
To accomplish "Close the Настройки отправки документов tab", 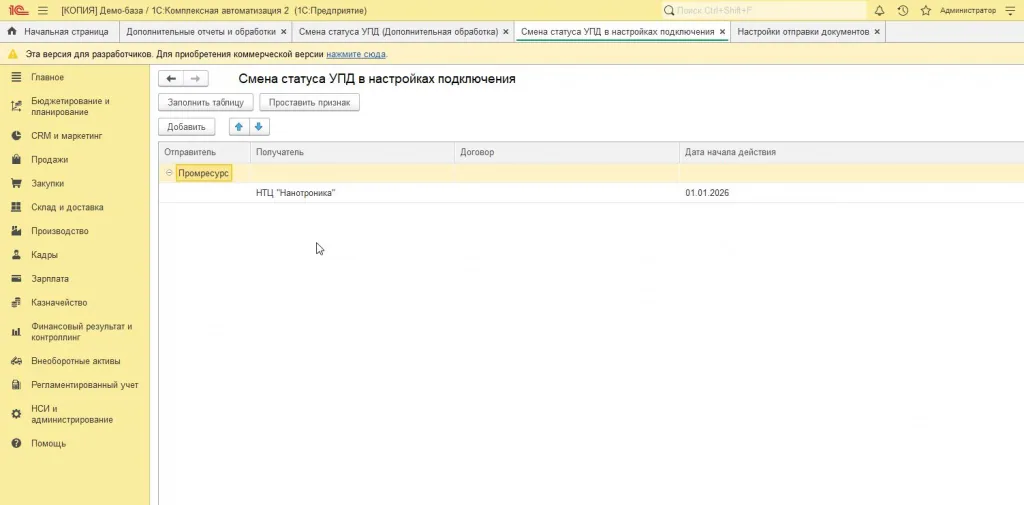I will point(876,31).
